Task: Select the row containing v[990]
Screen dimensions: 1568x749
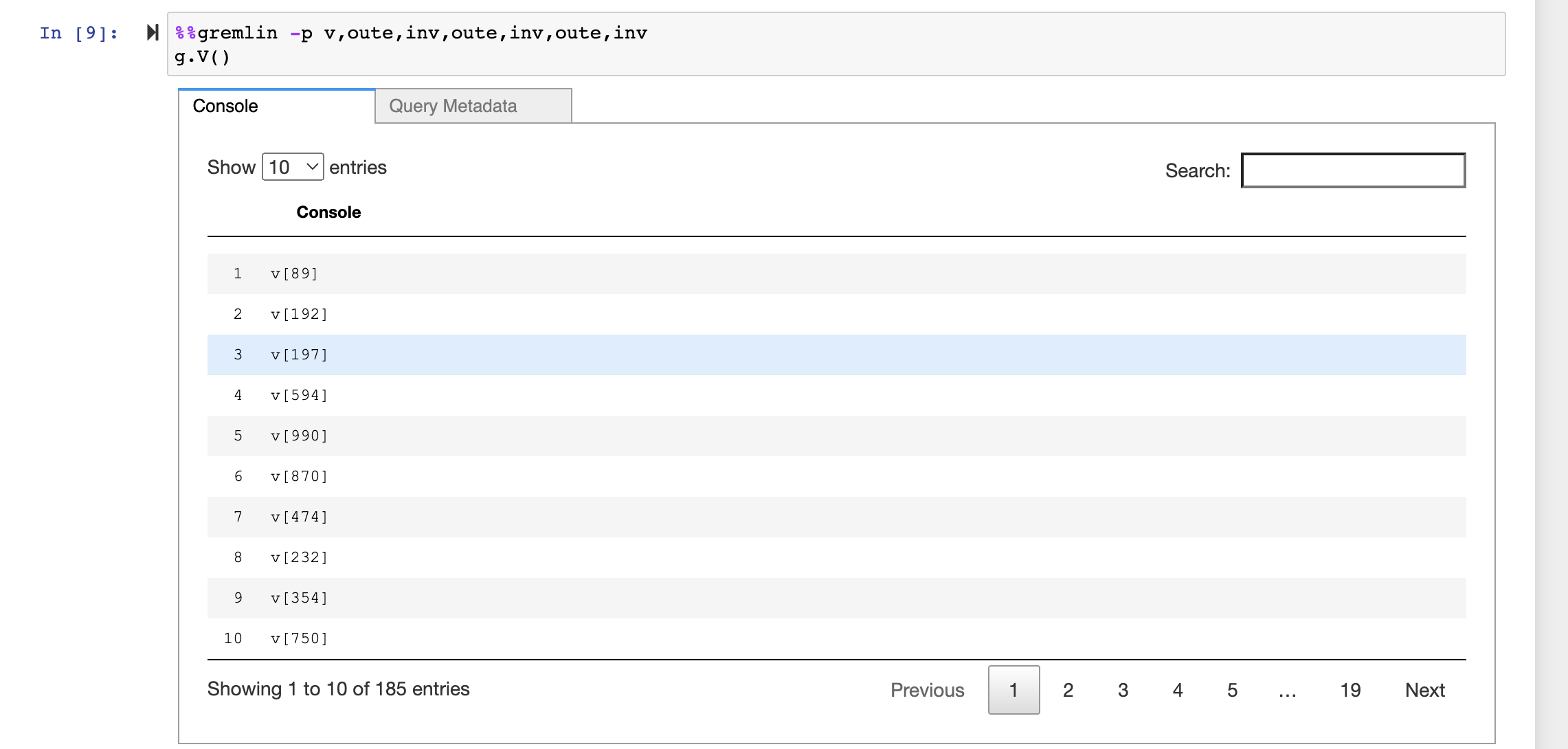Action: [x=481, y=436]
